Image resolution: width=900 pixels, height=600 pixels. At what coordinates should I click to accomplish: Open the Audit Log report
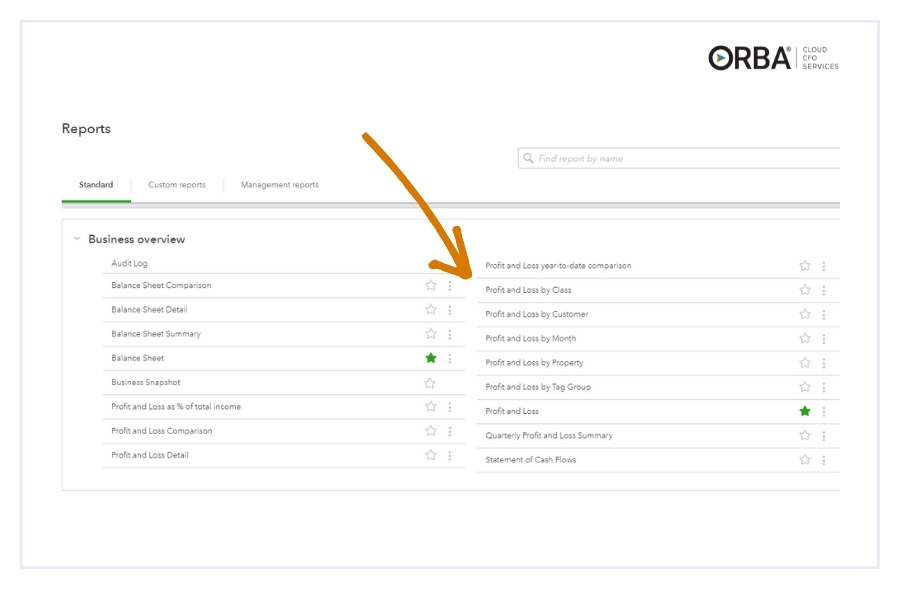point(129,263)
